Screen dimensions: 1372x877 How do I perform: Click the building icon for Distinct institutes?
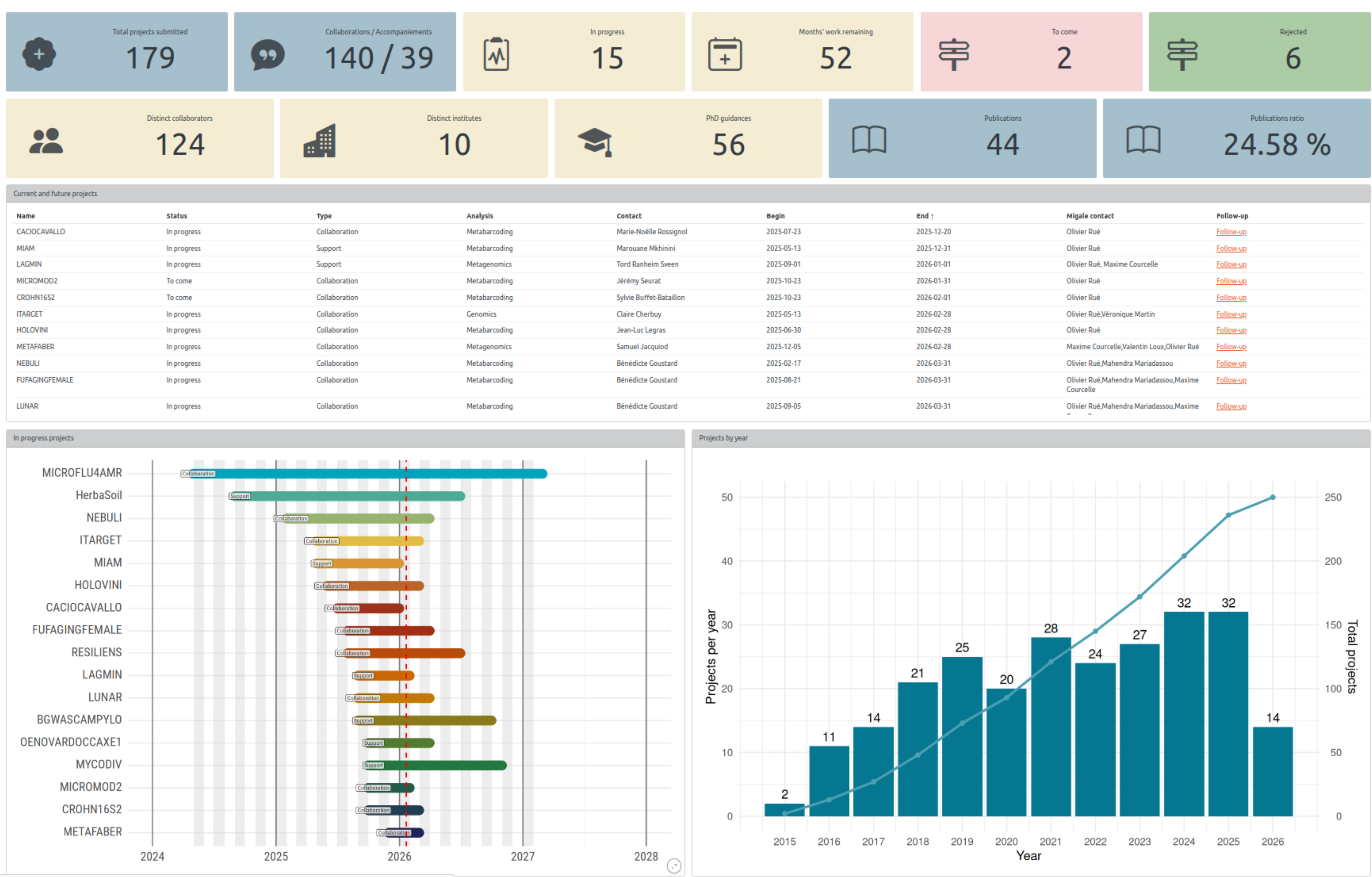pyautogui.click(x=319, y=141)
